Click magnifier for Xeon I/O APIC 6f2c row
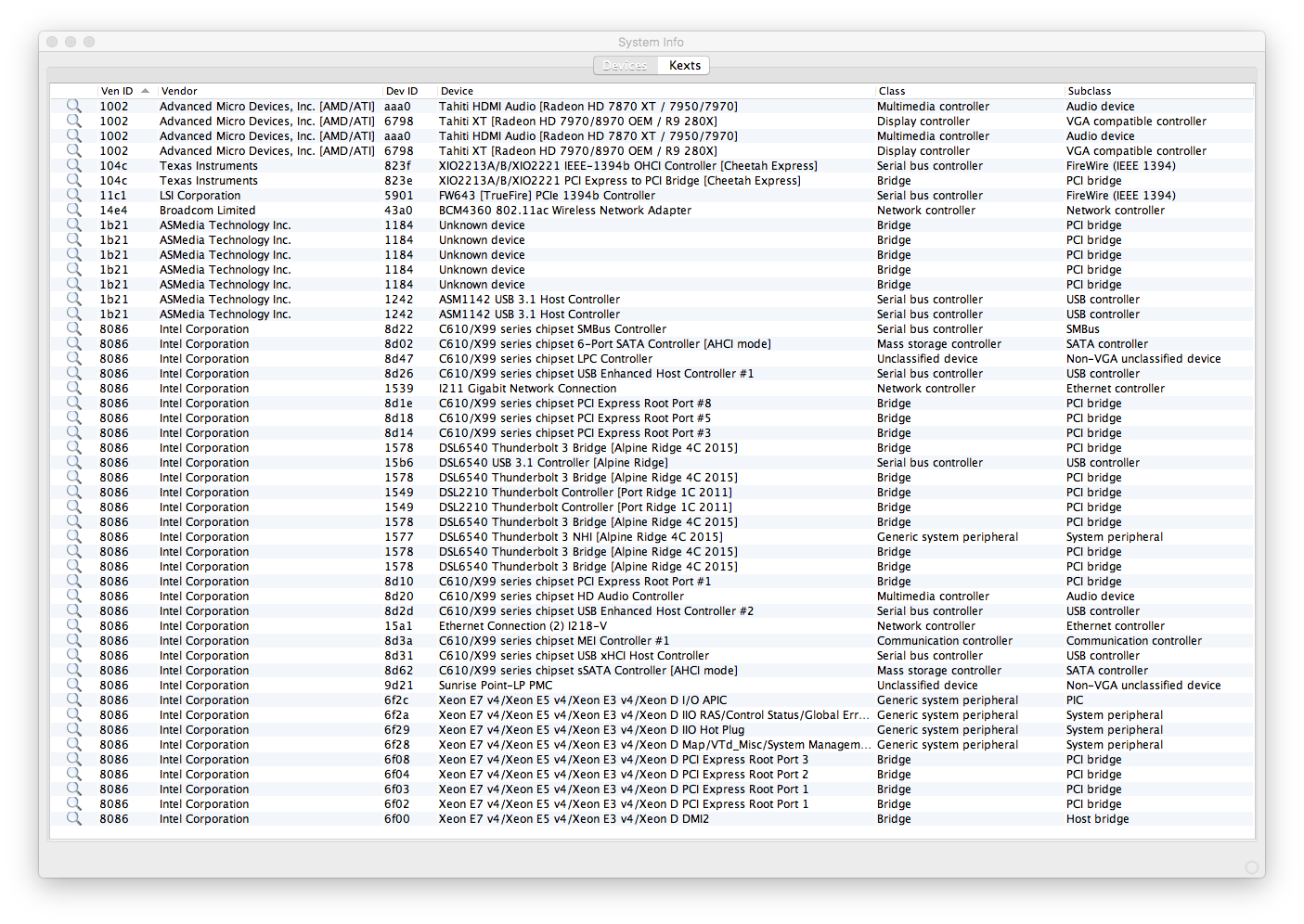This screenshot has height=924, width=1304. tap(73, 700)
